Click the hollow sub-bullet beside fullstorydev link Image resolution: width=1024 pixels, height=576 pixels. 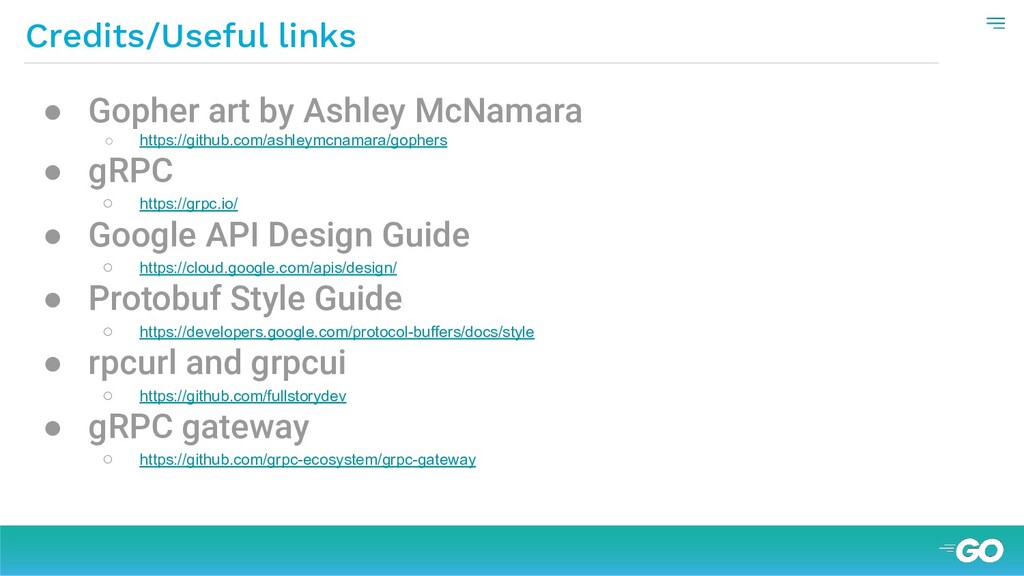click(x=108, y=396)
